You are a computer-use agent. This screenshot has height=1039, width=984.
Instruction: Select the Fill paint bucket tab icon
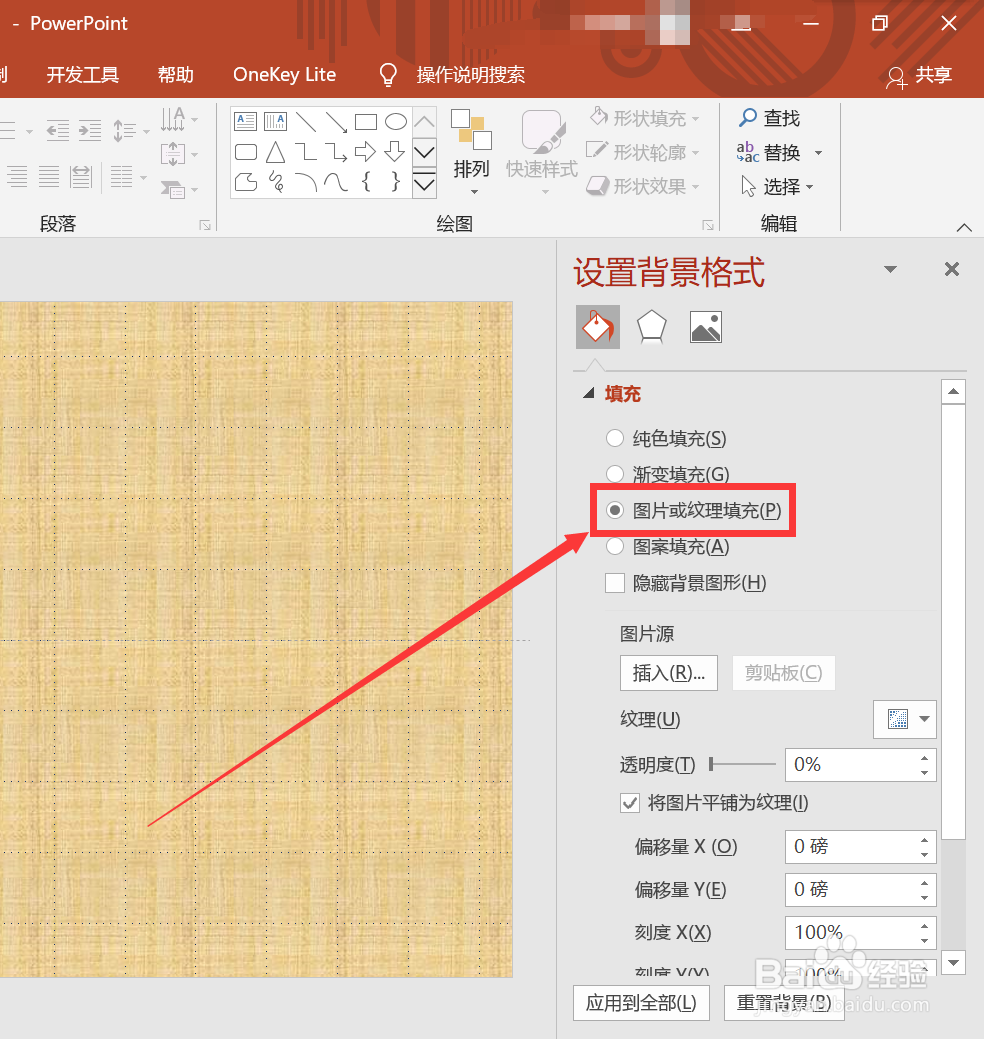(x=598, y=327)
